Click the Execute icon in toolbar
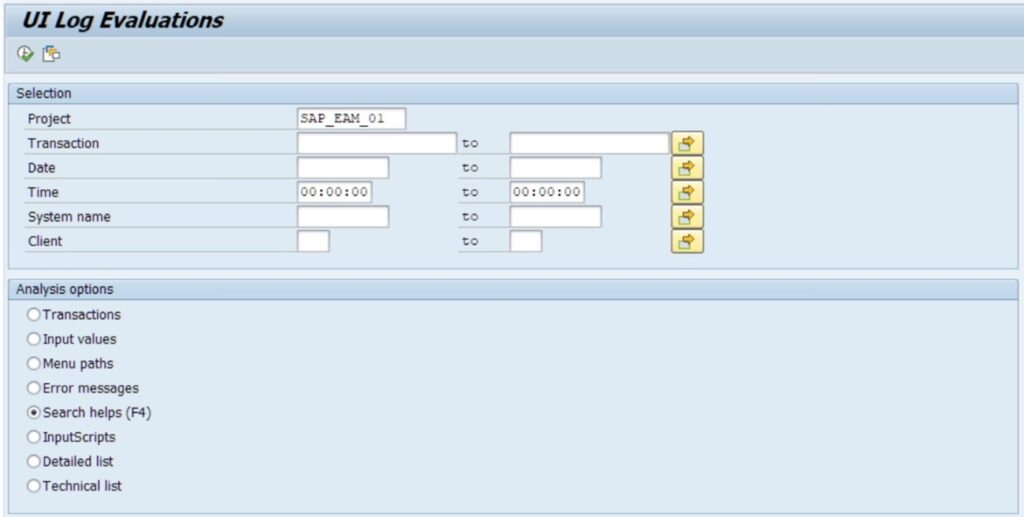Viewport: 1024px width, 517px height. [x=25, y=54]
